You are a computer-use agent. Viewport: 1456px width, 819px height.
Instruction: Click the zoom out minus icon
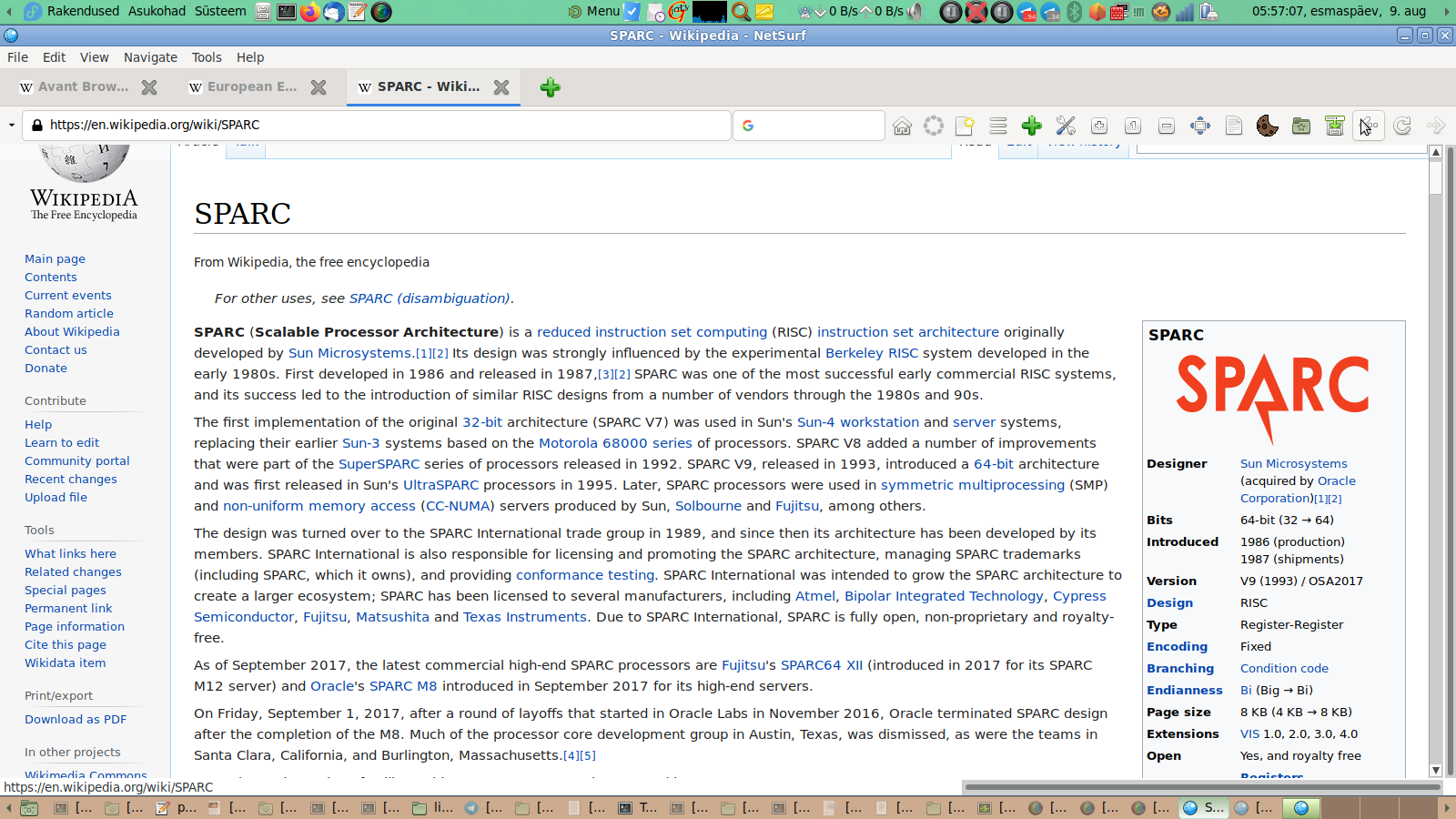click(x=1167, y=126)
